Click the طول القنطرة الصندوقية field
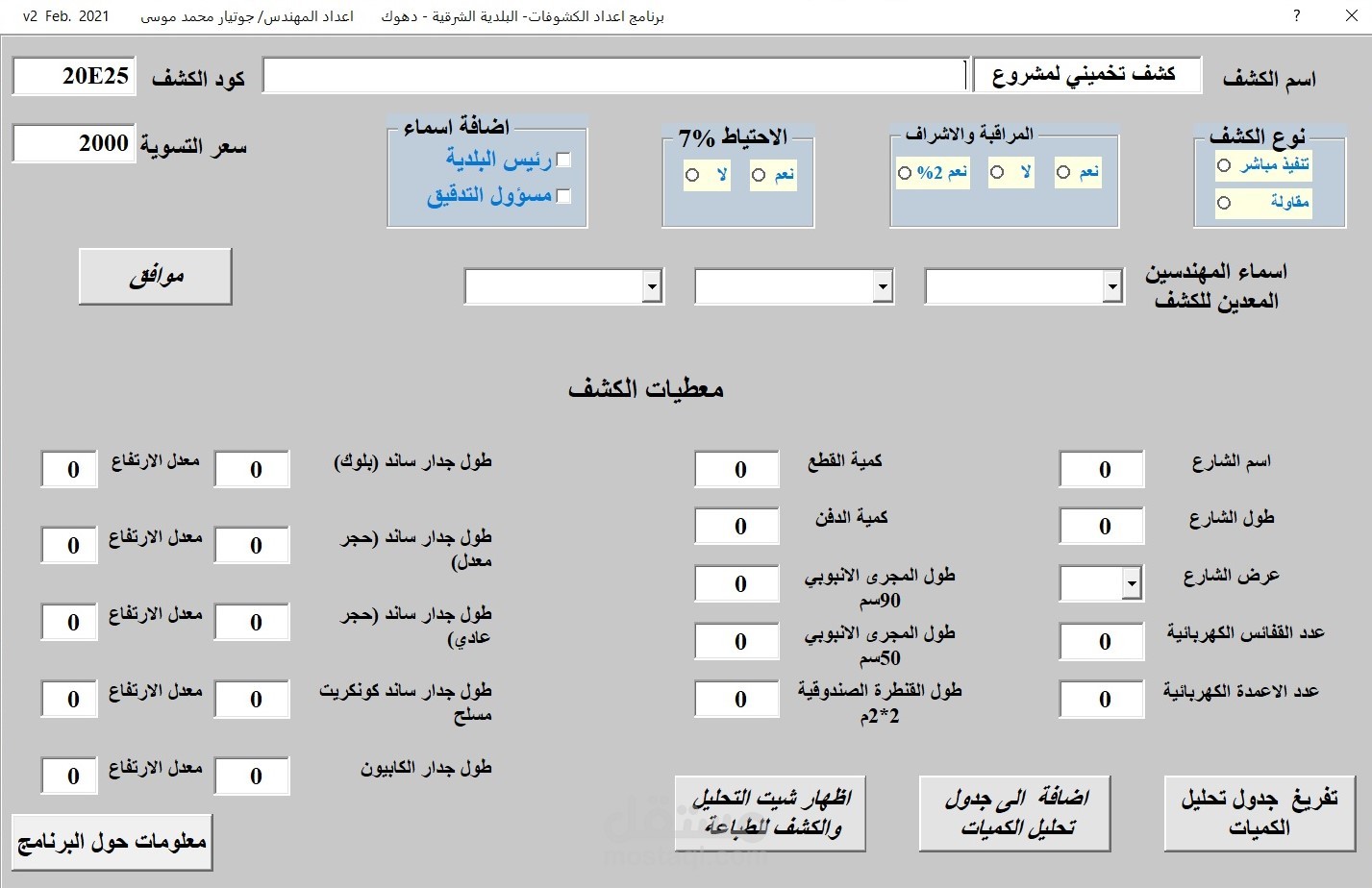The width and height of the screenshot is (1372, 888). 737,699
